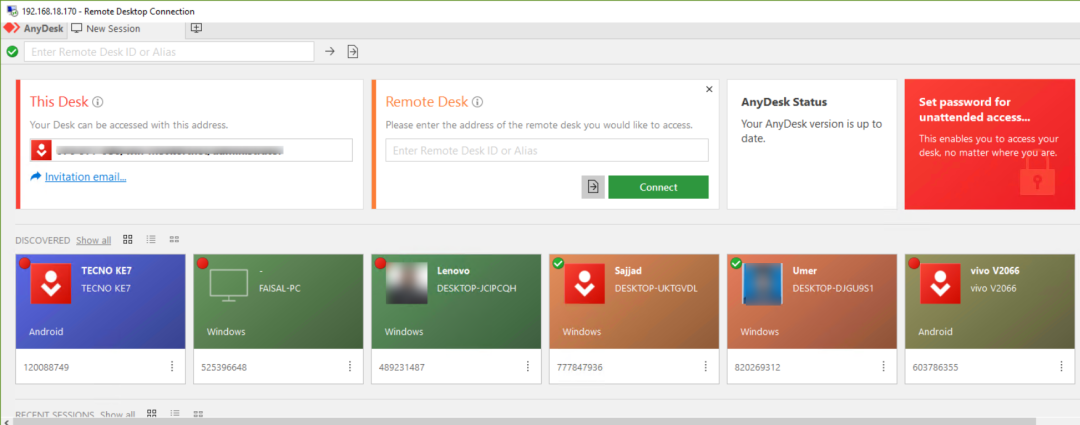Click the monitor icon on FAISAL-PC card

click(x=229, y=287)
